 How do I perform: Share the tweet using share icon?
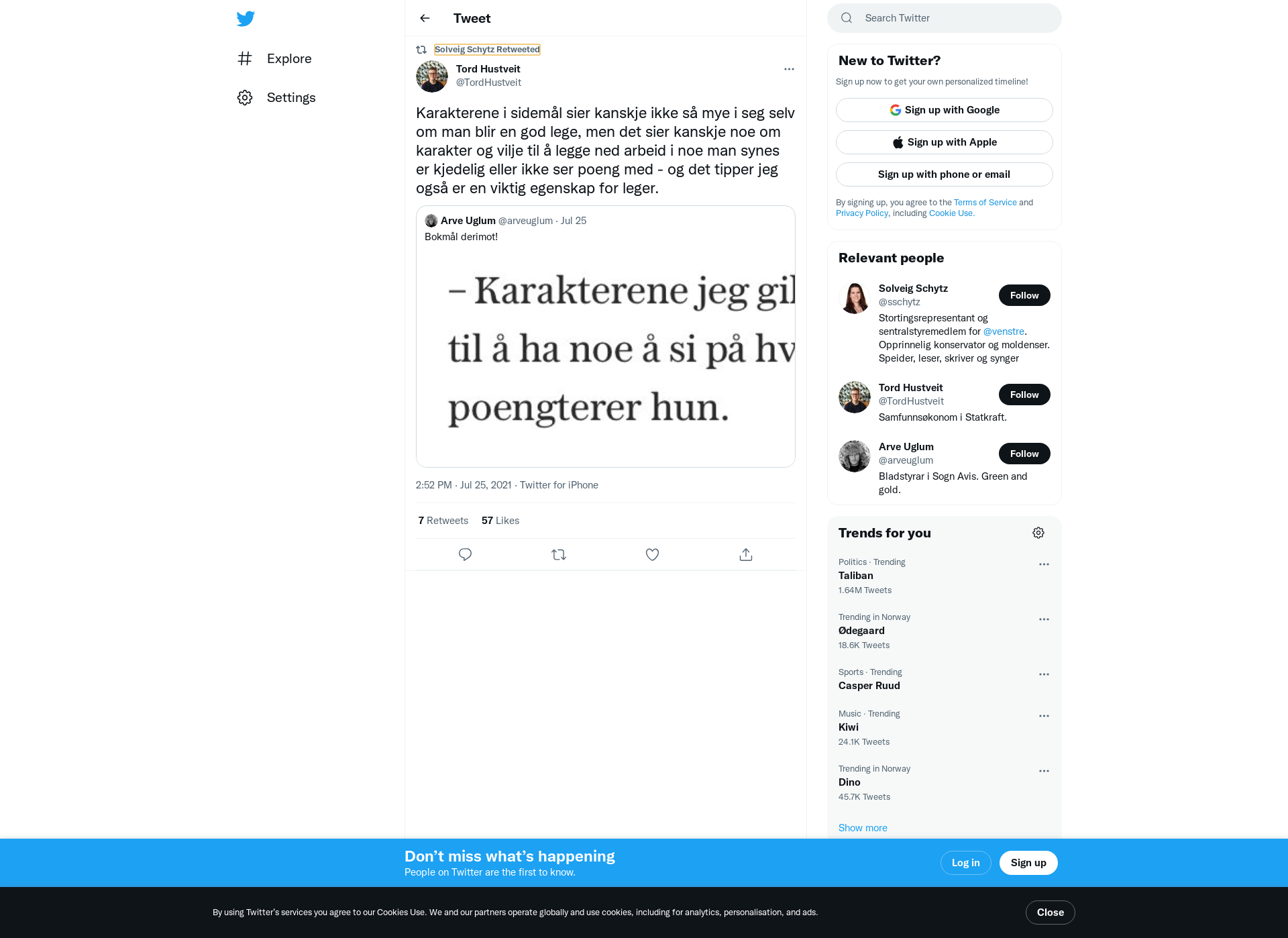(x=746, y=554)
